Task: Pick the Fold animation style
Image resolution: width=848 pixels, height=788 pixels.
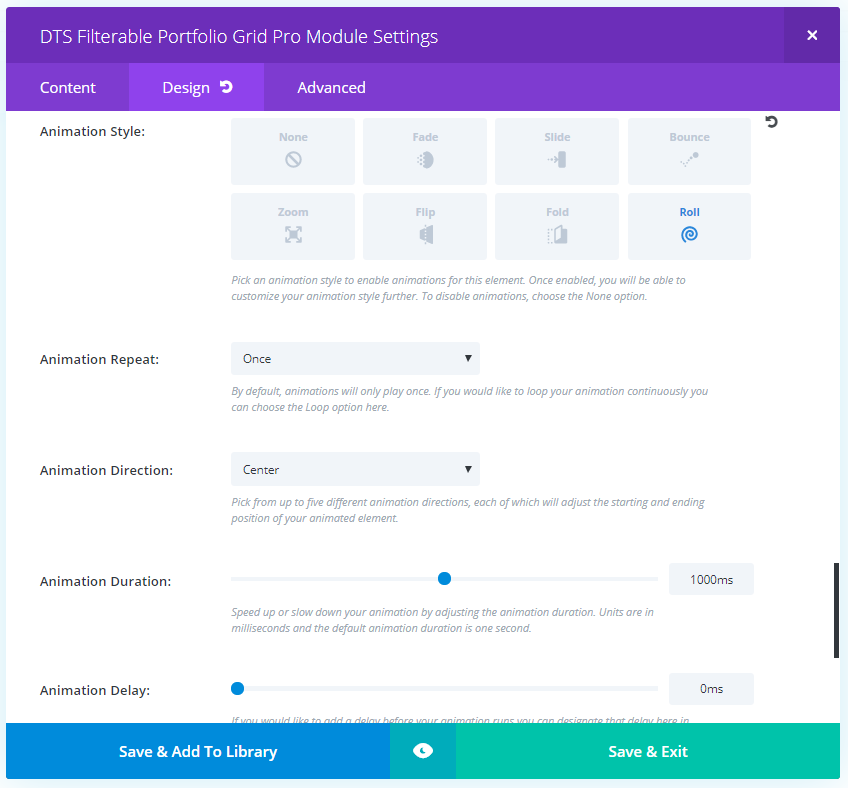Action: pos(557,226)
